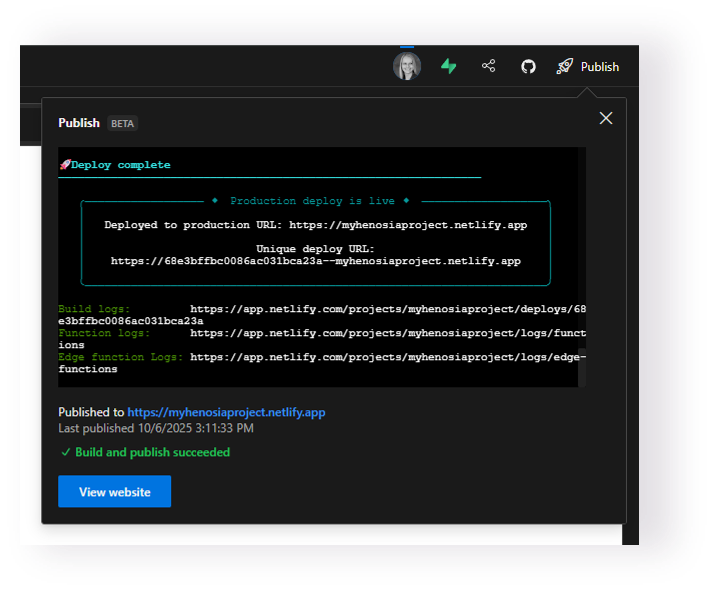712x590 pixels.
Task: Click the terminal output vertical scrollbar
Action: (x=582, y=266)
